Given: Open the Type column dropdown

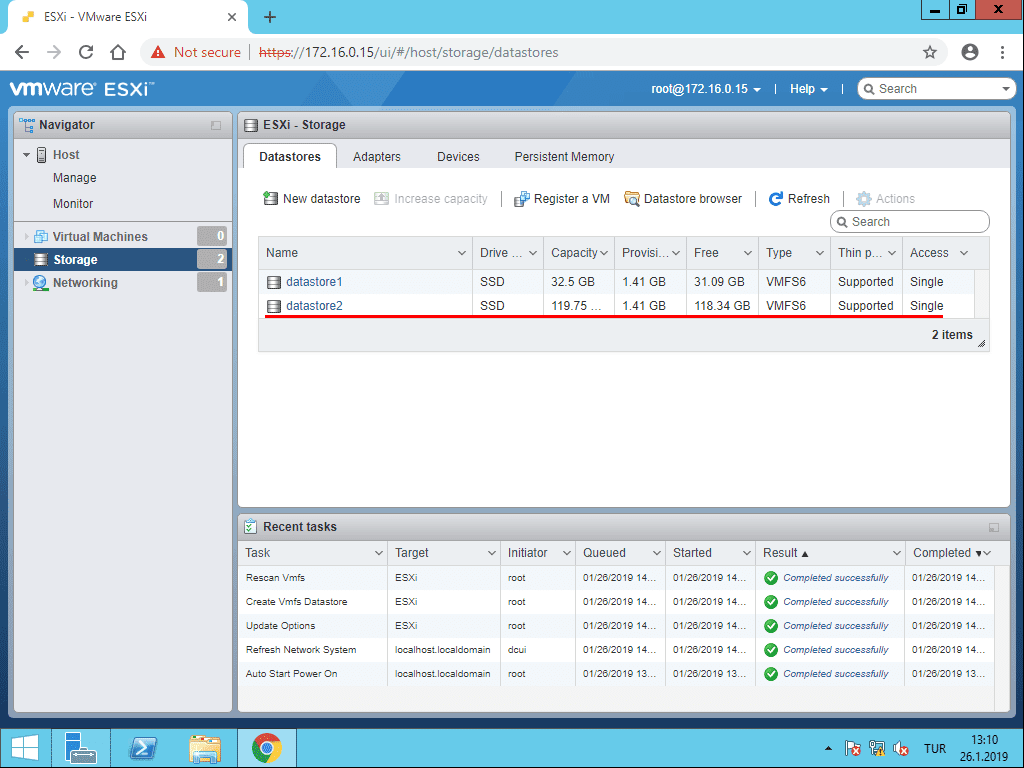Looking at the screenshot, I should (x=819, y=253).
